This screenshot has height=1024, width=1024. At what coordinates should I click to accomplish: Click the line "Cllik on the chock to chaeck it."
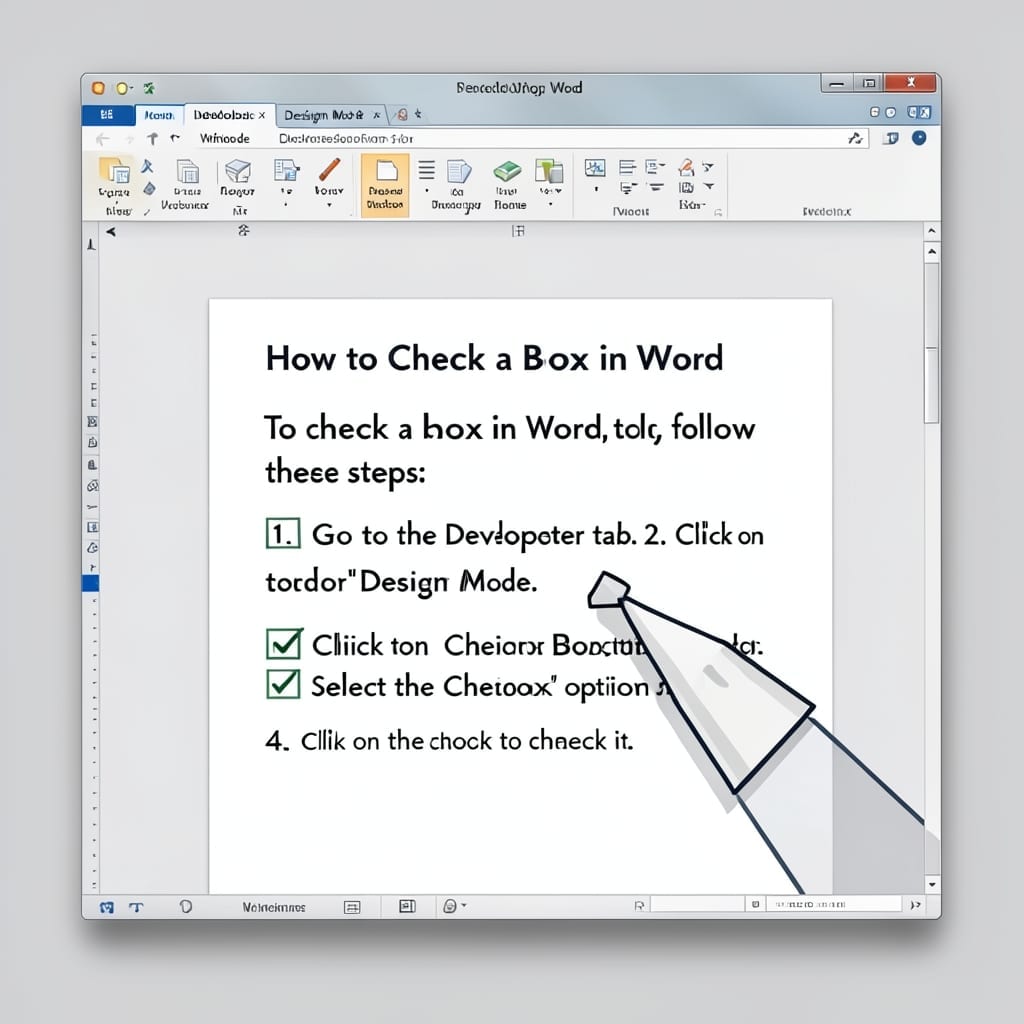click(449, 741)
